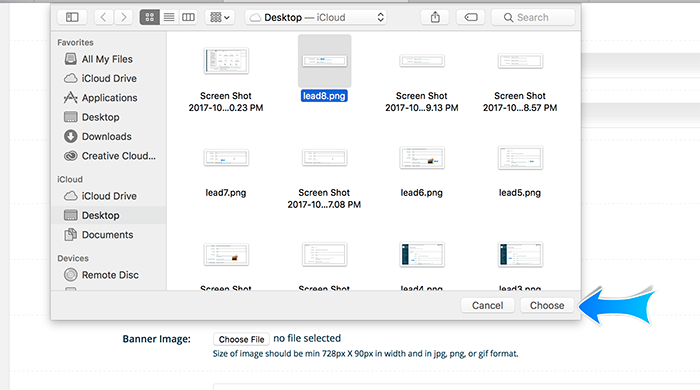Open Downloads in sidebar

click(108, 137)
